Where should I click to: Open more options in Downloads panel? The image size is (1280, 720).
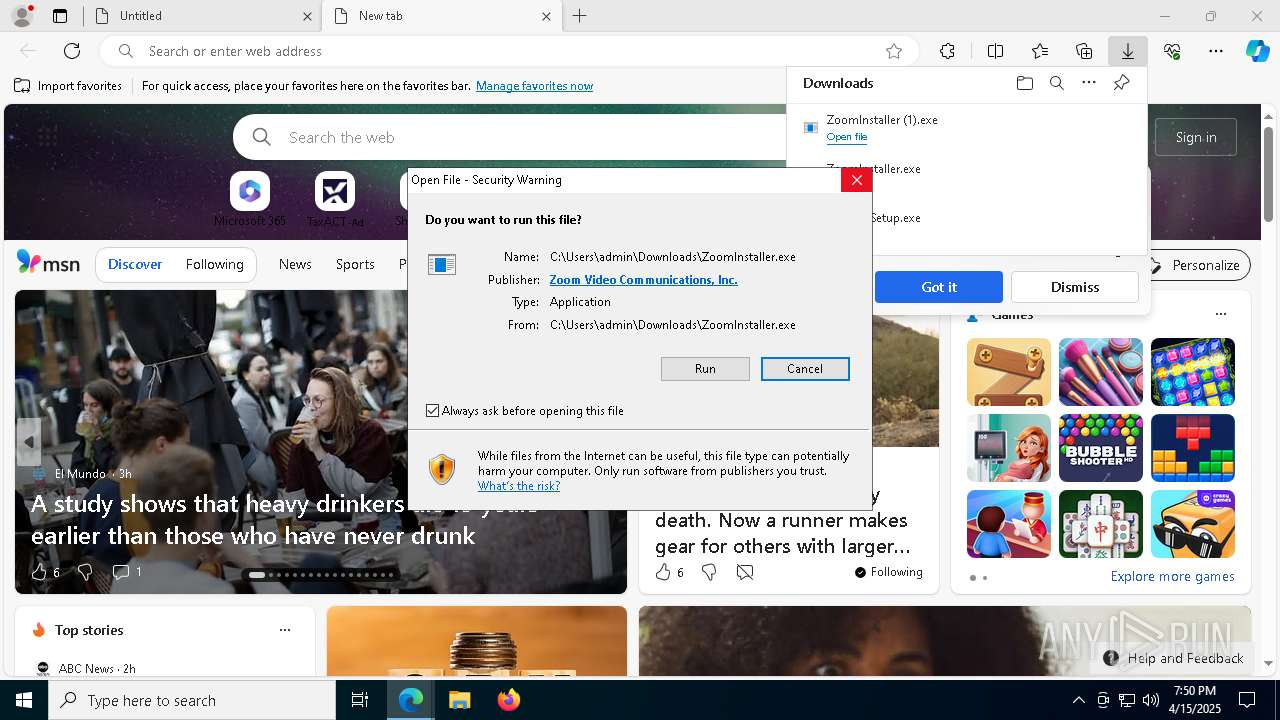(1089, 83)
